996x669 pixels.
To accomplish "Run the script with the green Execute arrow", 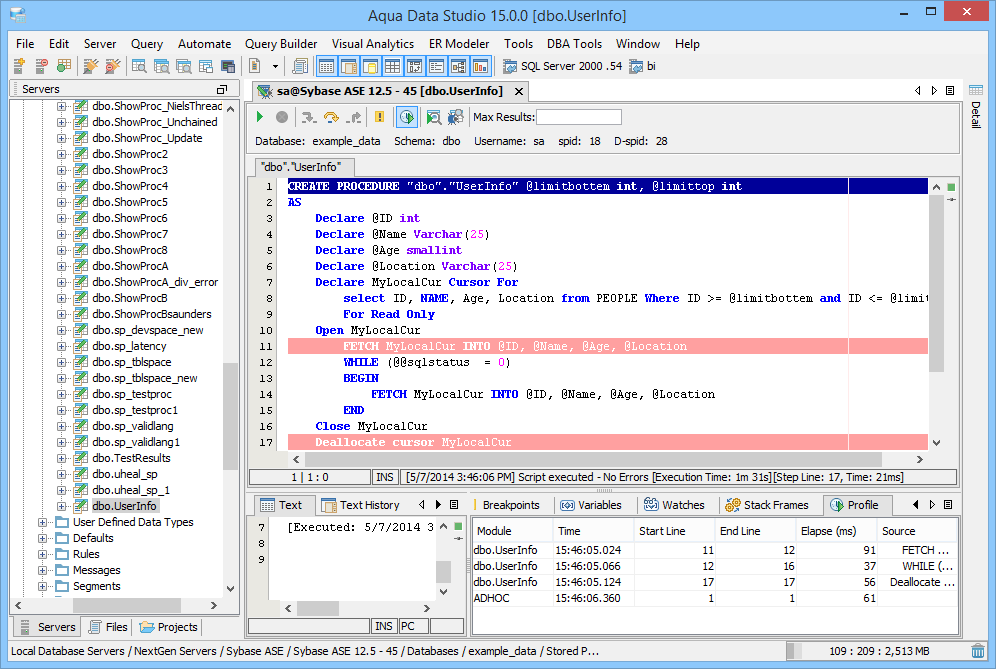I will 260,117.
